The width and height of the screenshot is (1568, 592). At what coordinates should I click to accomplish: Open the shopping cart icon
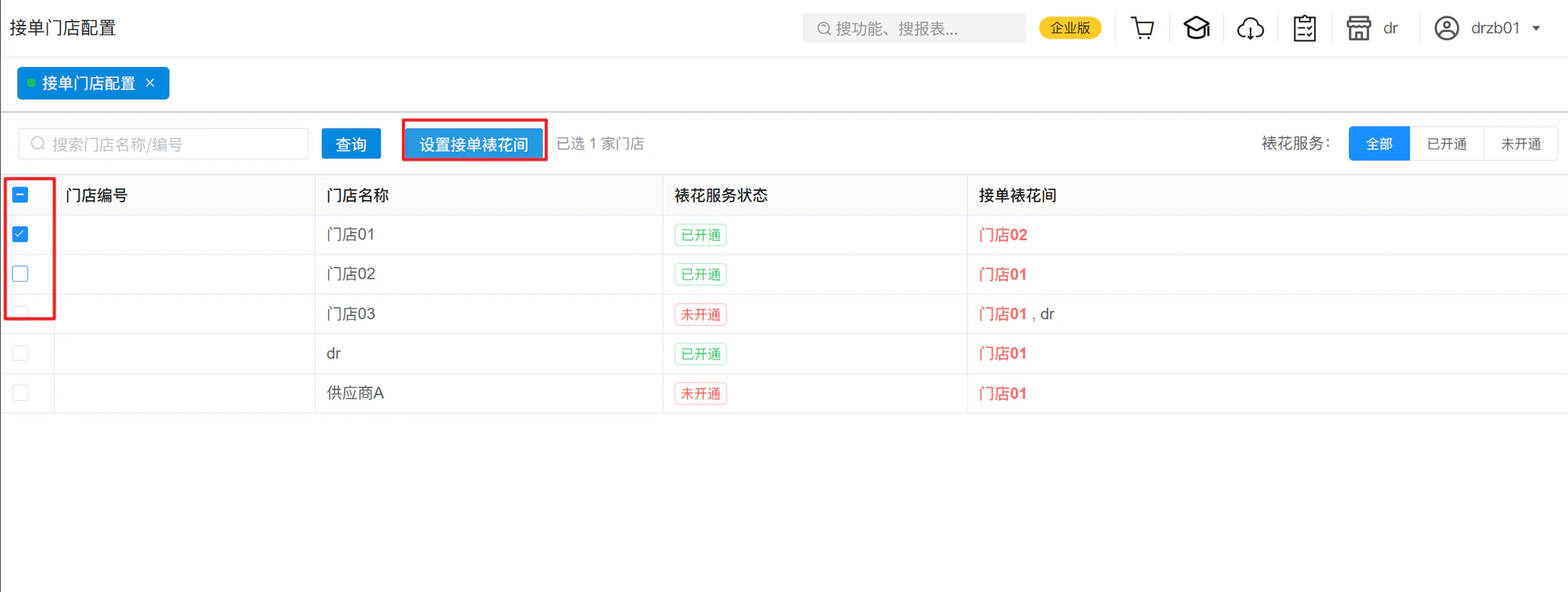coord(1143,29)
